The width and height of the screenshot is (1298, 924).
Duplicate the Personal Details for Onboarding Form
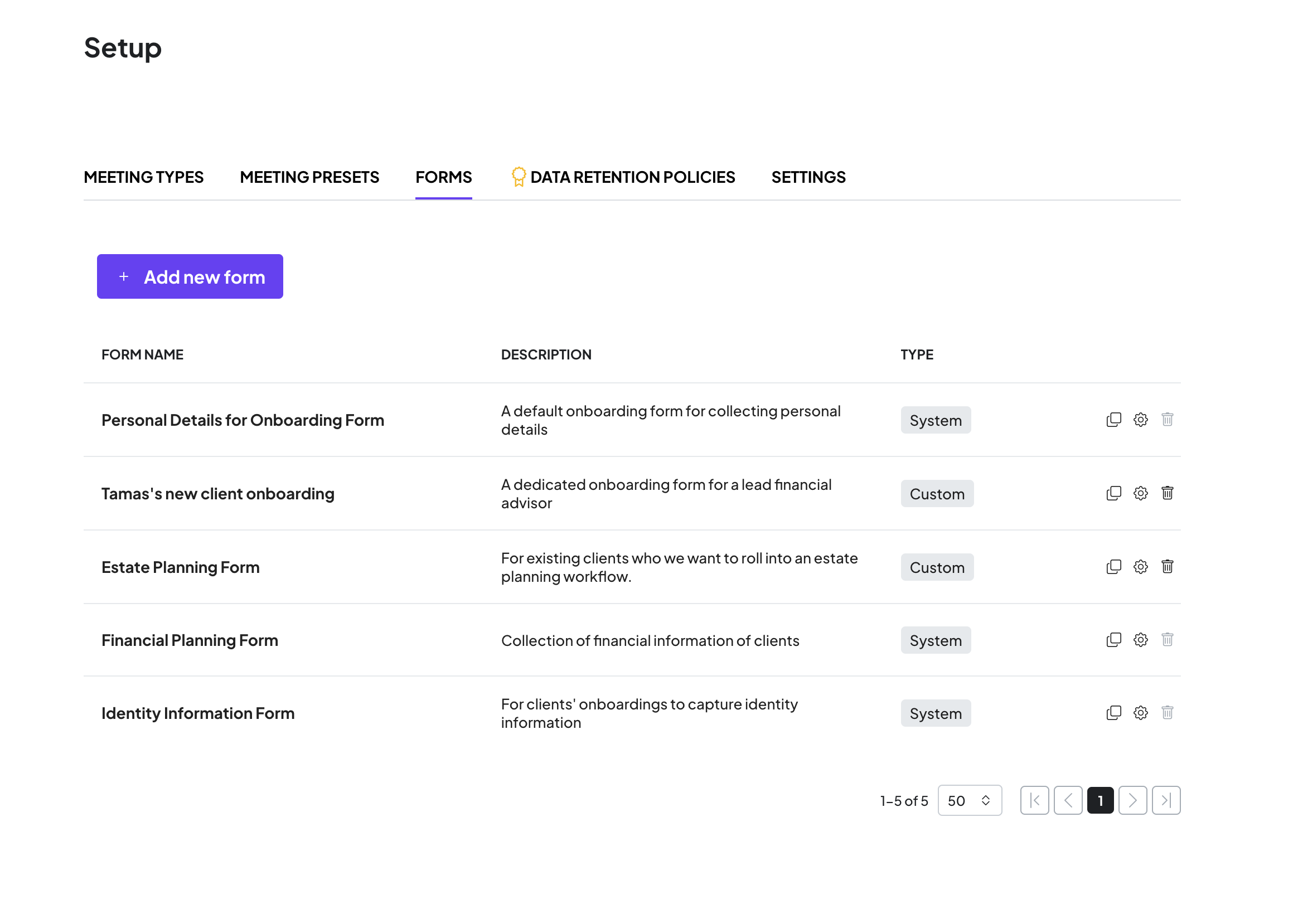point(1113,420)
